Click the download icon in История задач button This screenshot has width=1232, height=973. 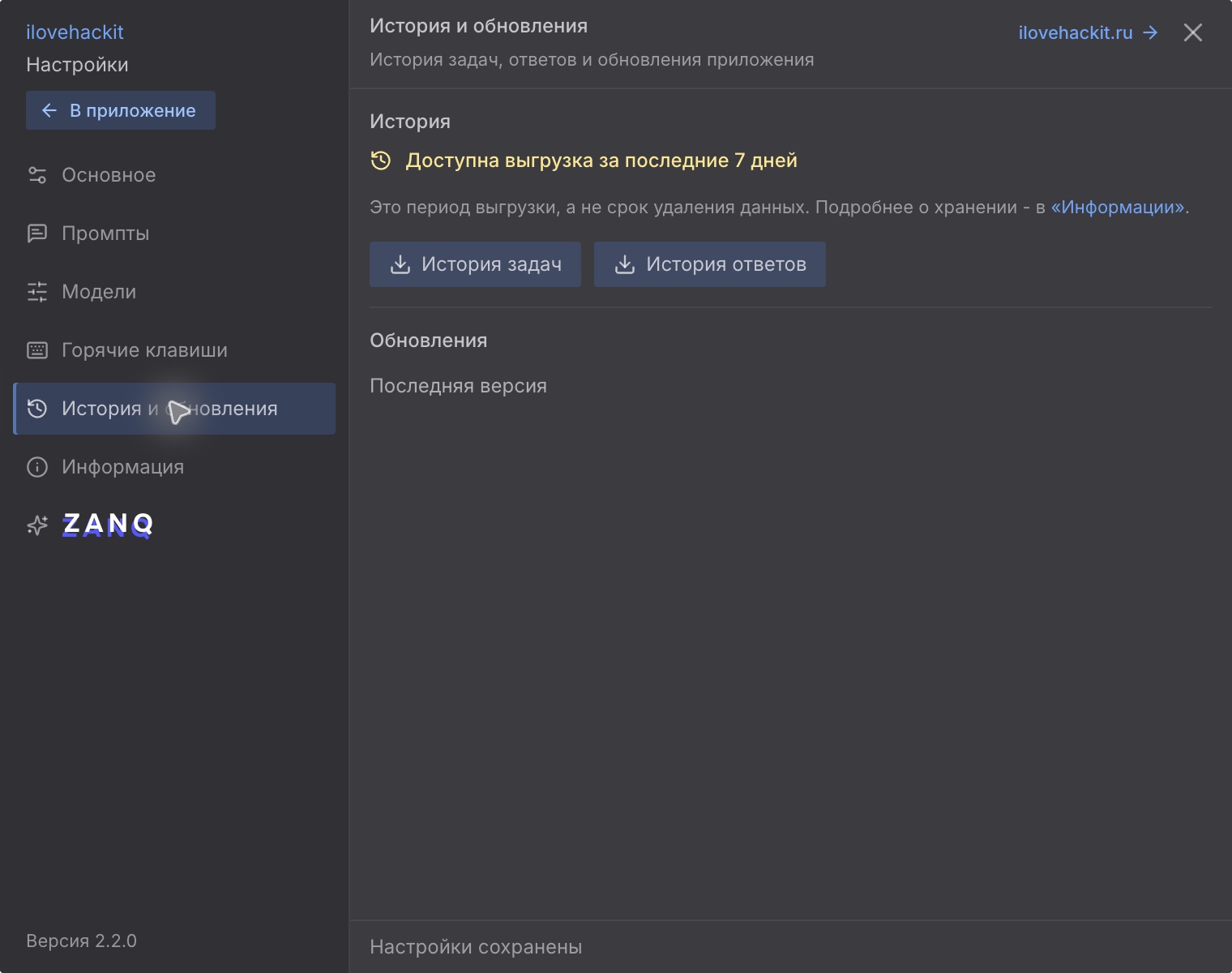click(x=400, y=264)
